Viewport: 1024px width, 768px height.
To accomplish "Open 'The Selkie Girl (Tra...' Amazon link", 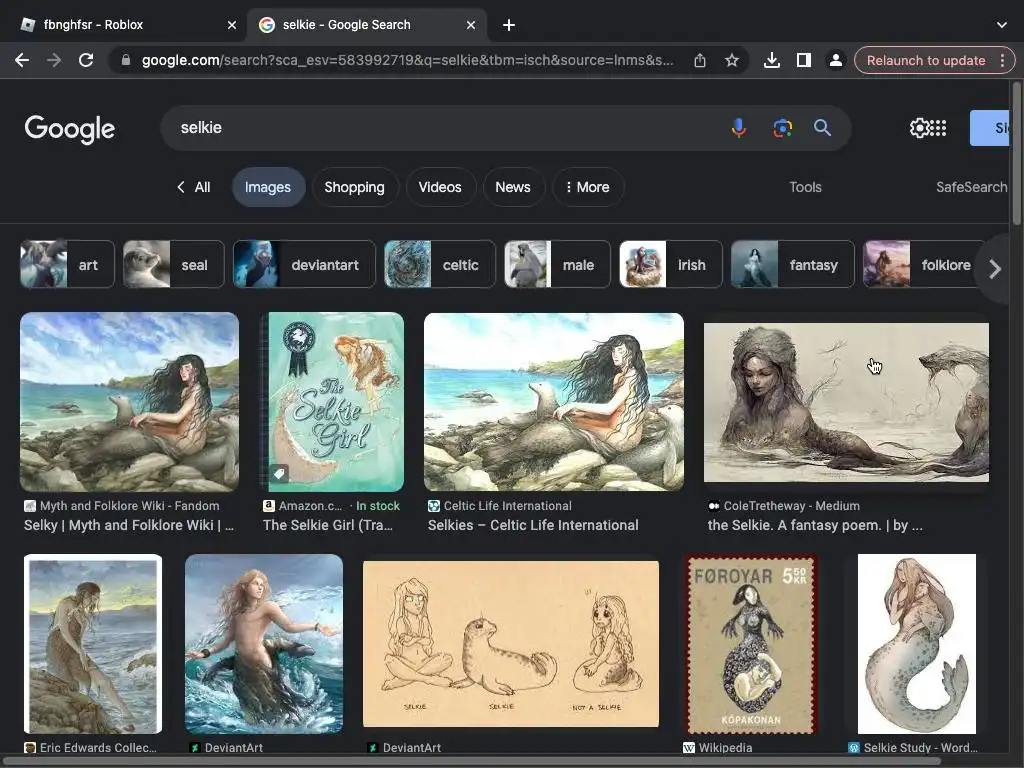I will [x=328, y=525].
